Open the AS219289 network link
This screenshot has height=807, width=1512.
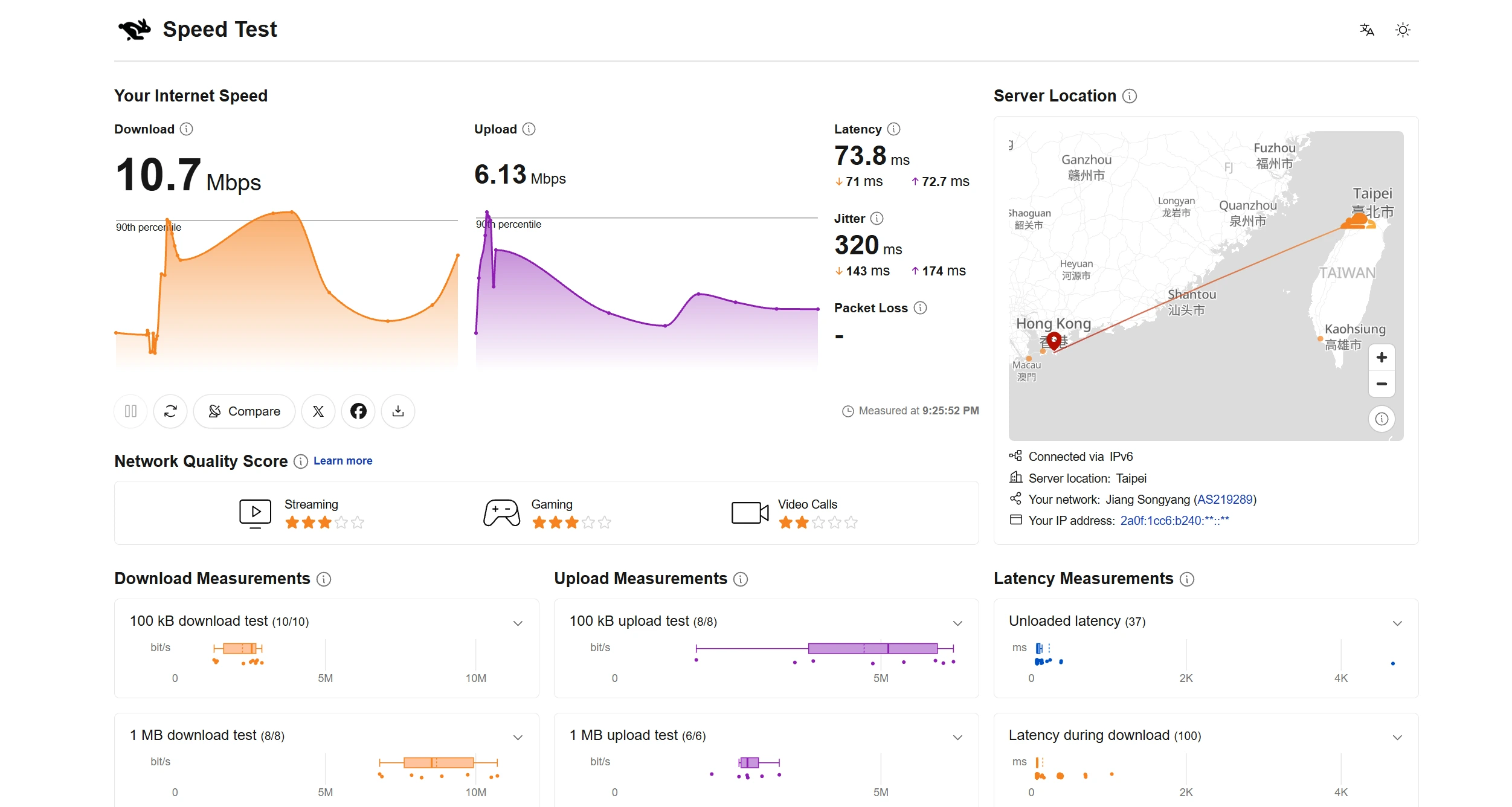click(x=1224, y=500)
